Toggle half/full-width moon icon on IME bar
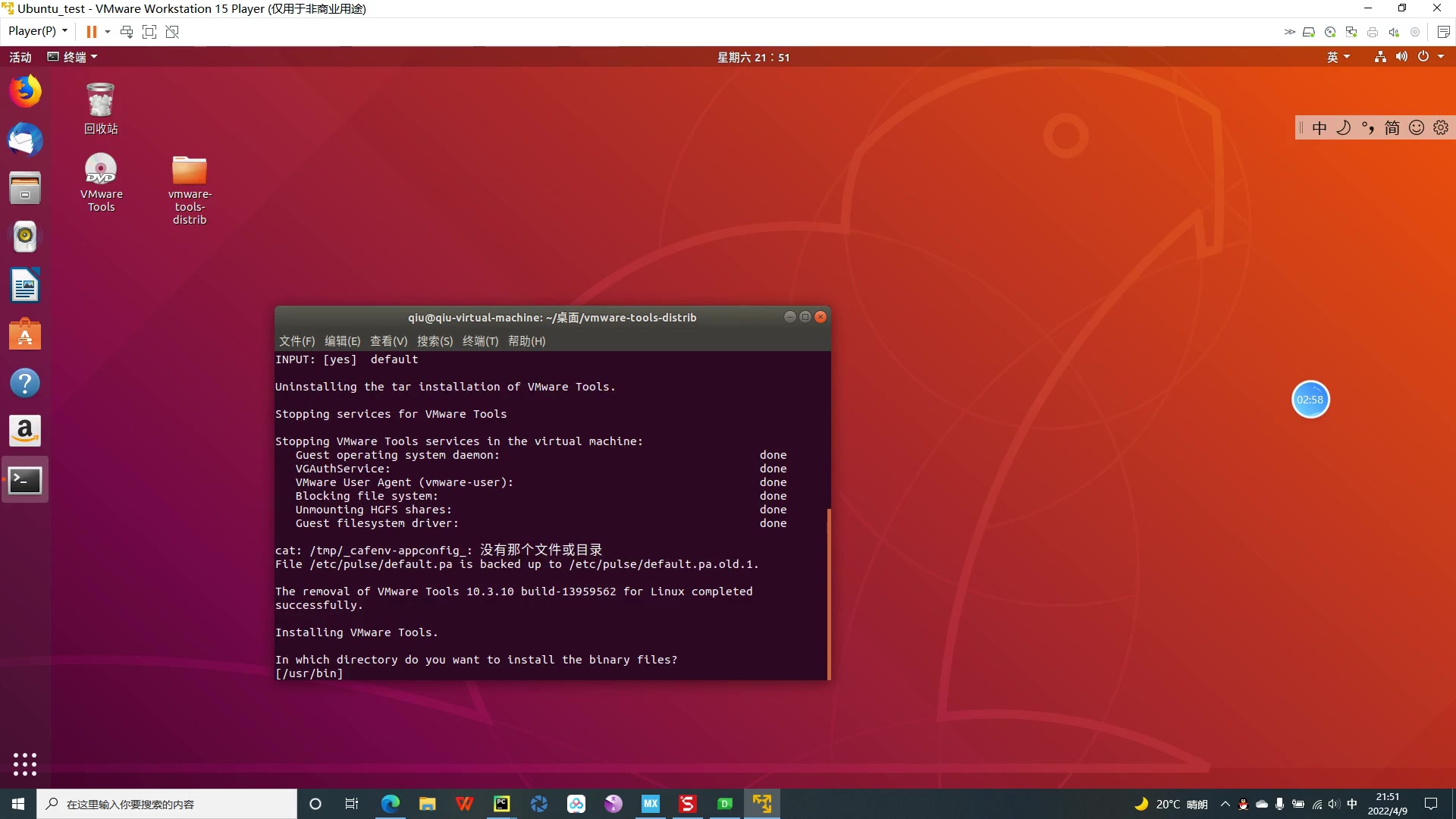 point(1344,127)
